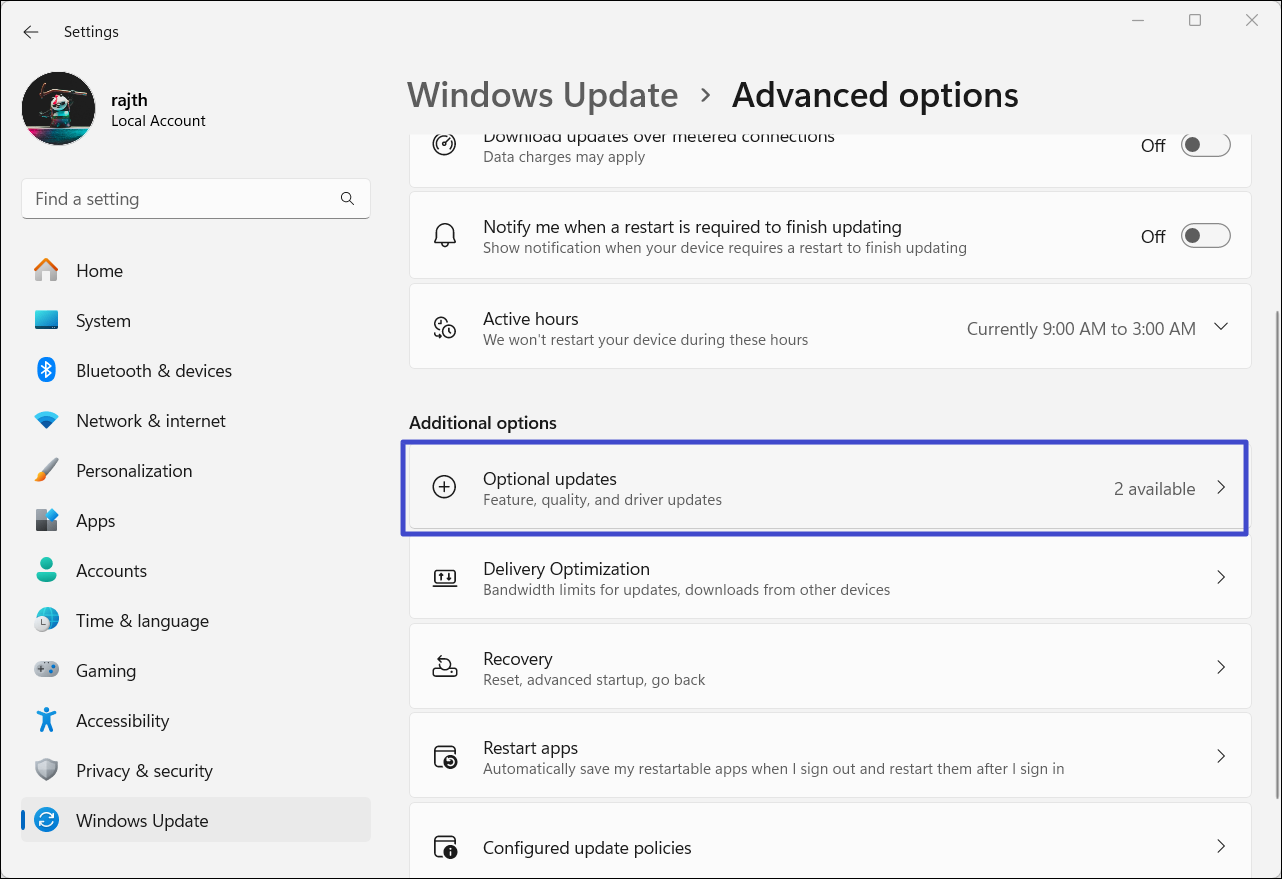Click the Gaming controller icon

click(46, 671)
